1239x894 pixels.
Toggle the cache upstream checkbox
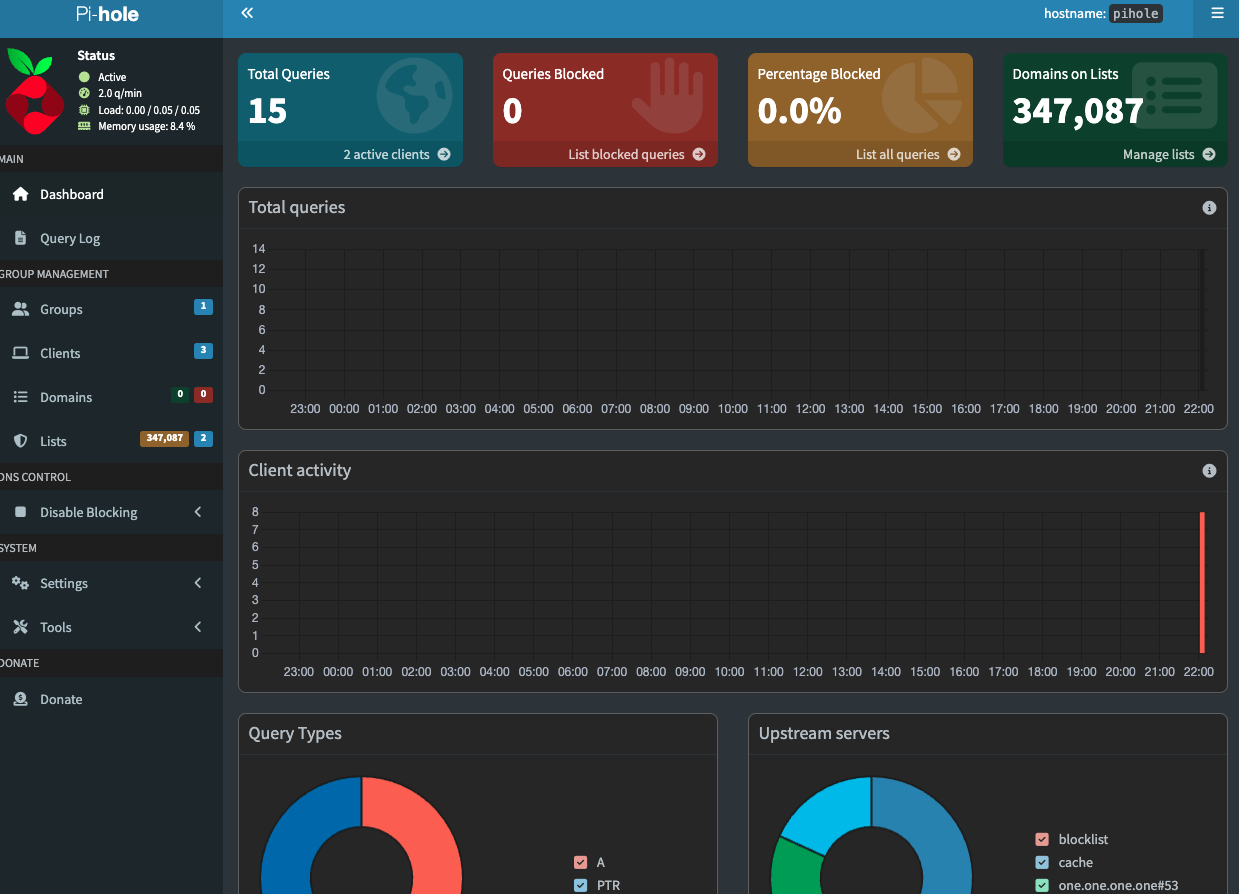point(1042,862)
